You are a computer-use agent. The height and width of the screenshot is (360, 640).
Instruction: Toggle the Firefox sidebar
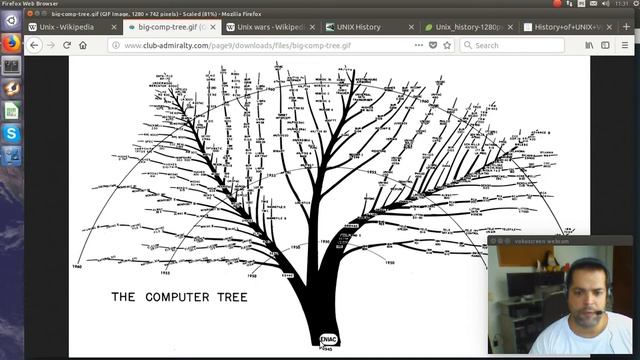click(605, 45)
